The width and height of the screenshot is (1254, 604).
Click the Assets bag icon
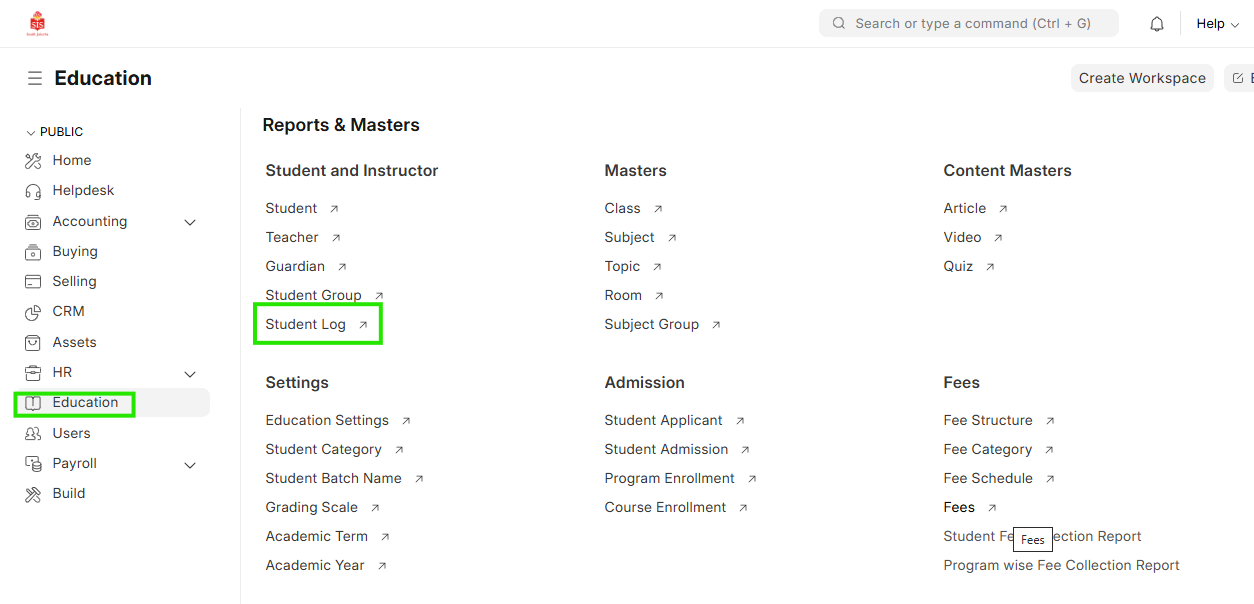(x=33, y=343)
